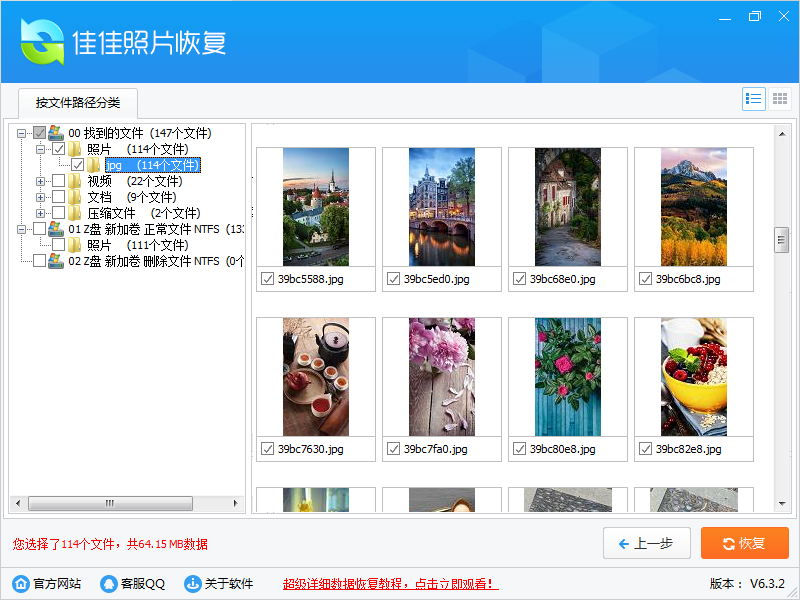
Task: Uncheck the jpg (114个文件) checkbox
Action: point(78,165)
